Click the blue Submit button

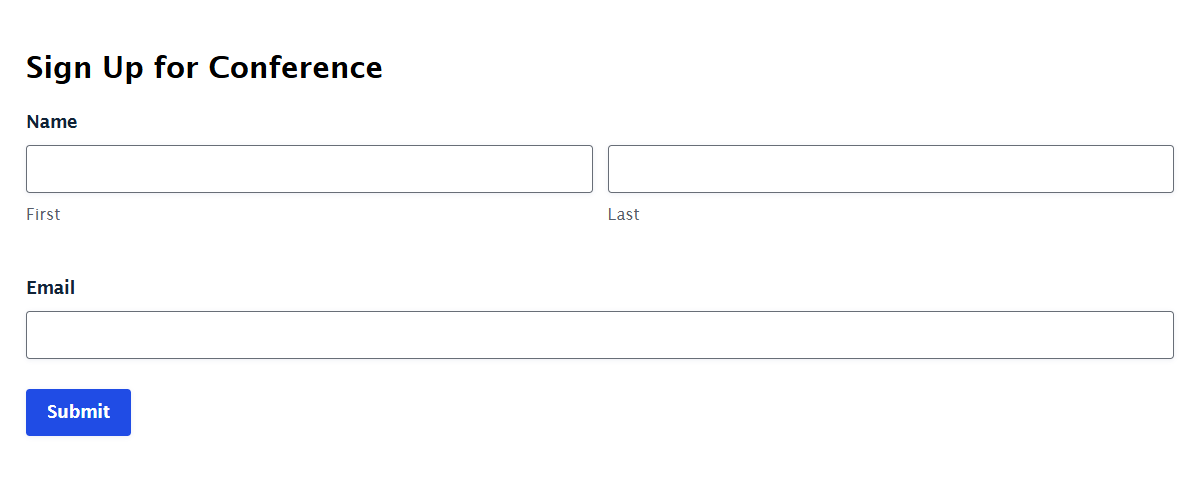[78, 412]
